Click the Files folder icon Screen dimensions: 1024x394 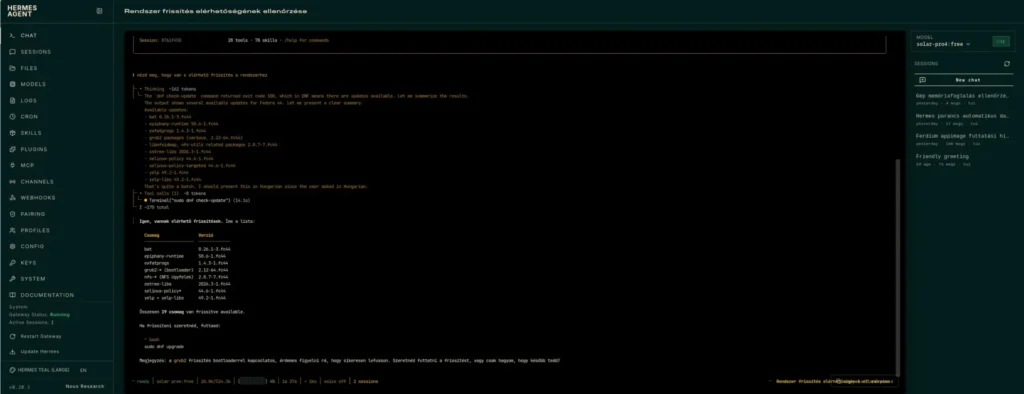(12, 68)
